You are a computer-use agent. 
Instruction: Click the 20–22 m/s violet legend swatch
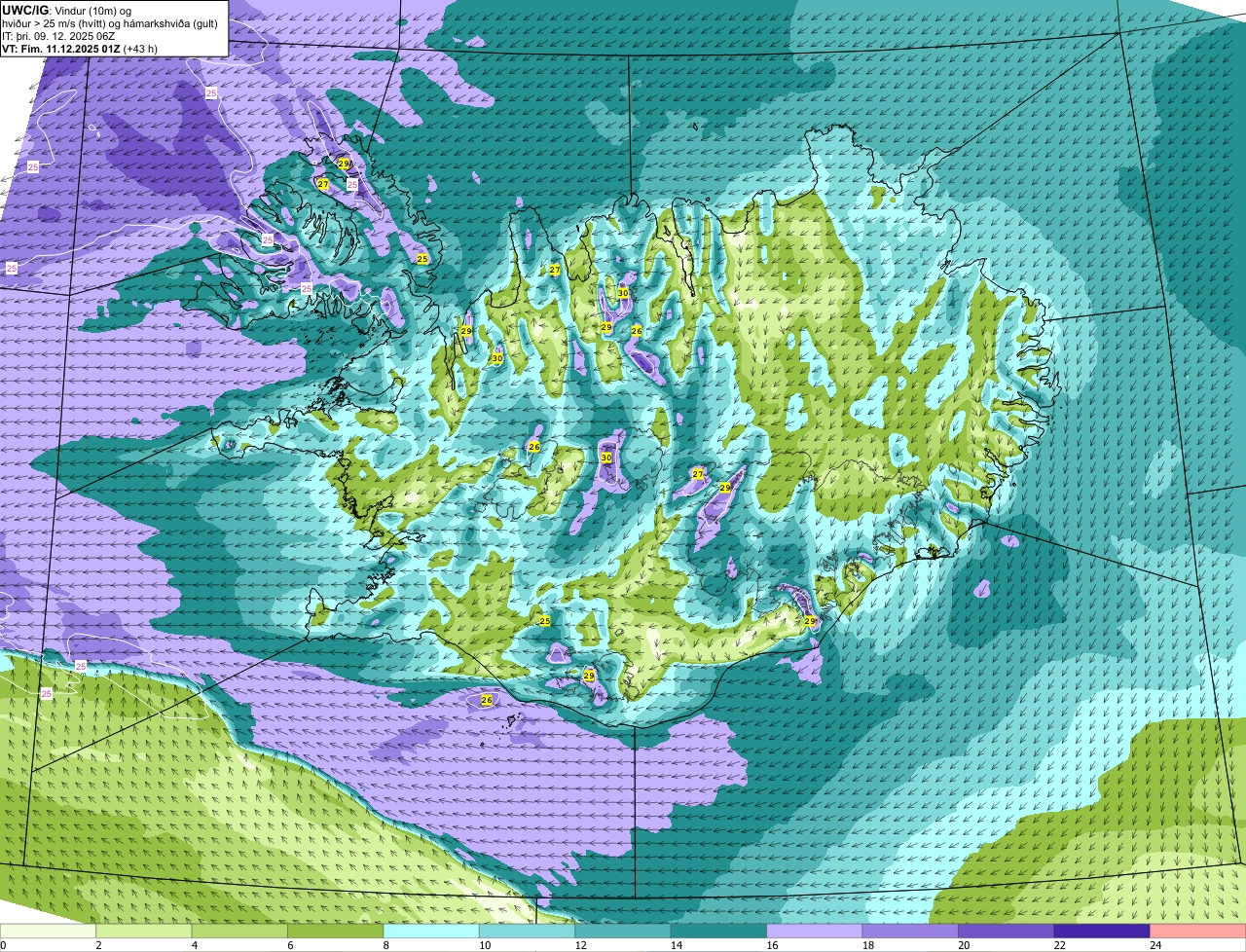coord(1007,931)
